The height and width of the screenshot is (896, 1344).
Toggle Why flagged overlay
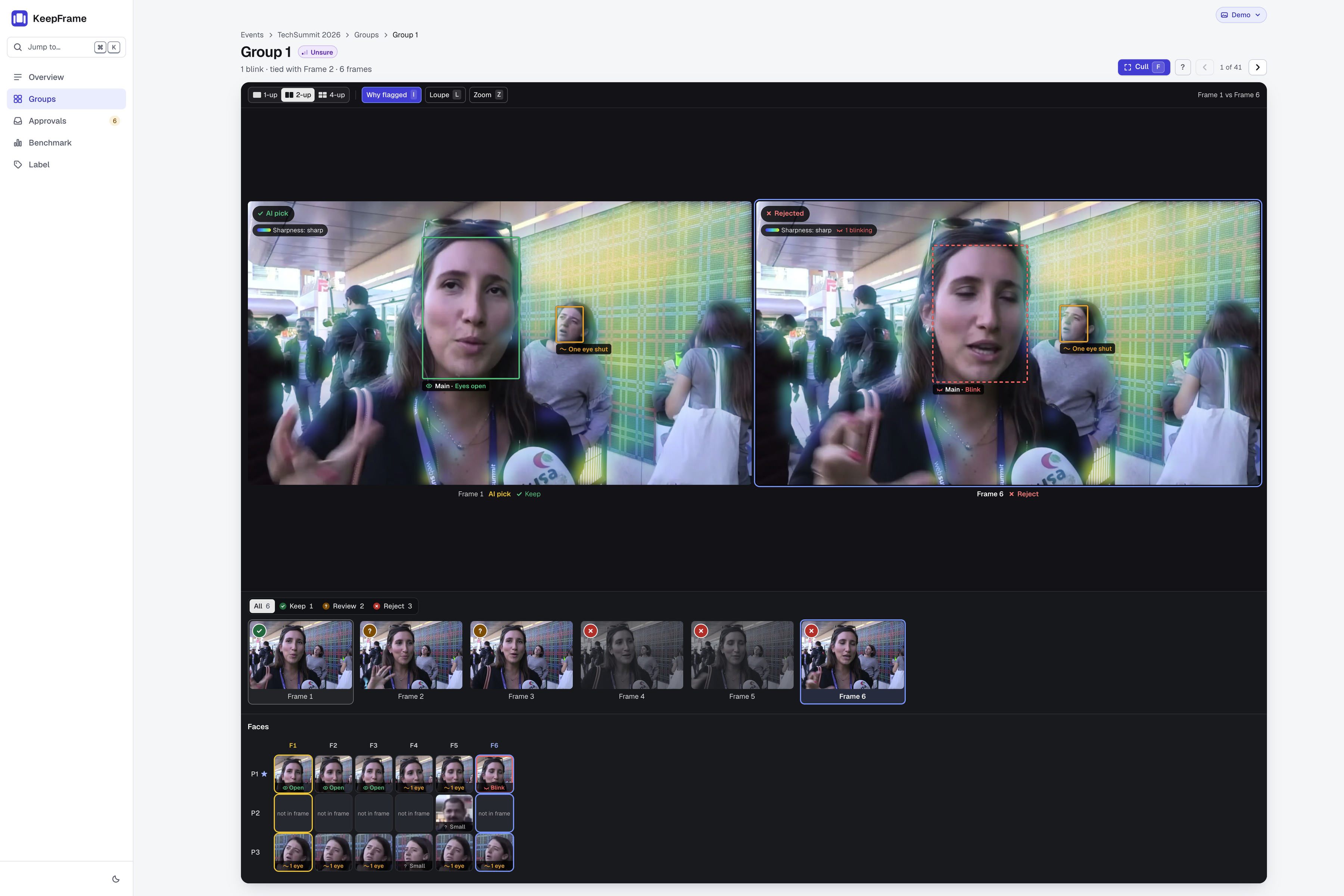(x=391, y=95)
